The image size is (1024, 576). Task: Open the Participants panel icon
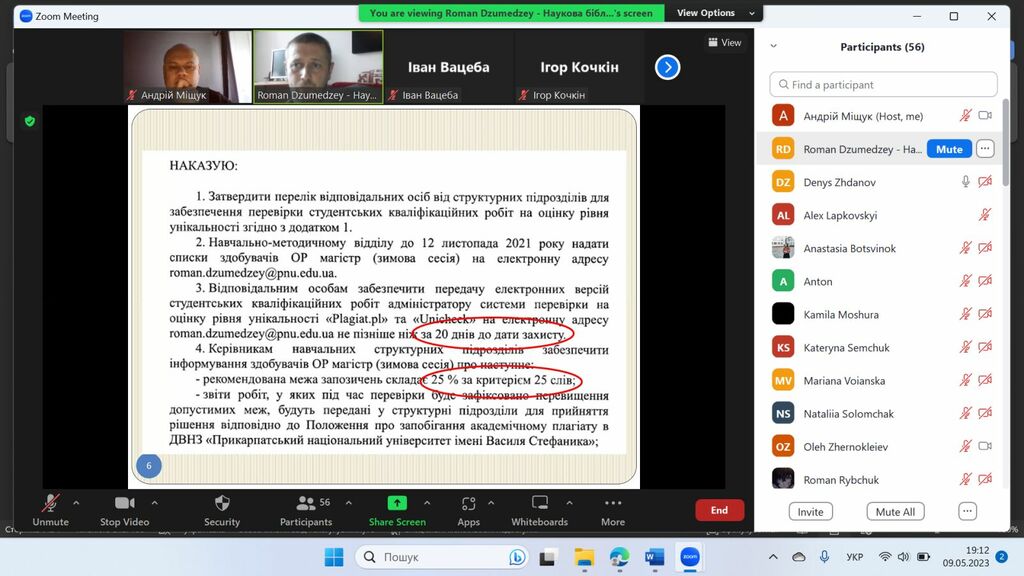(305, 503)
